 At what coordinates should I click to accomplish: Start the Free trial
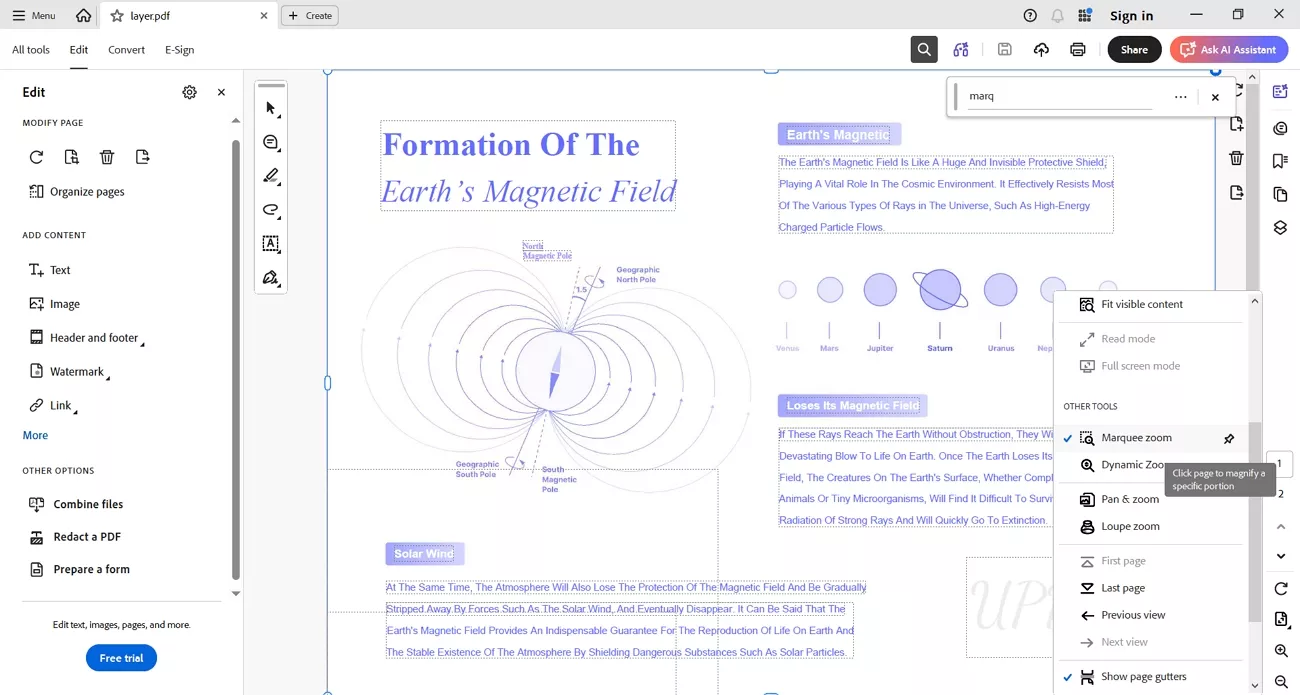(121, 658)
